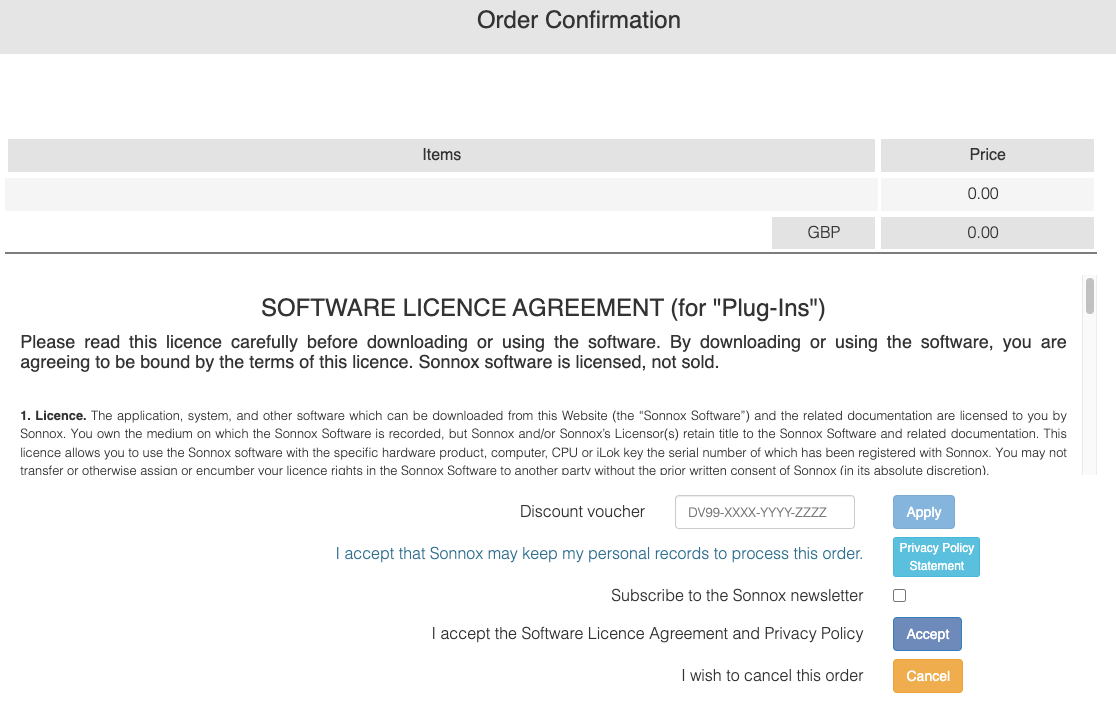Click the Items column header
Image resolution: width=1116 pixels, height=711 pixels.
pyautogui.click(x=441, y=155)
